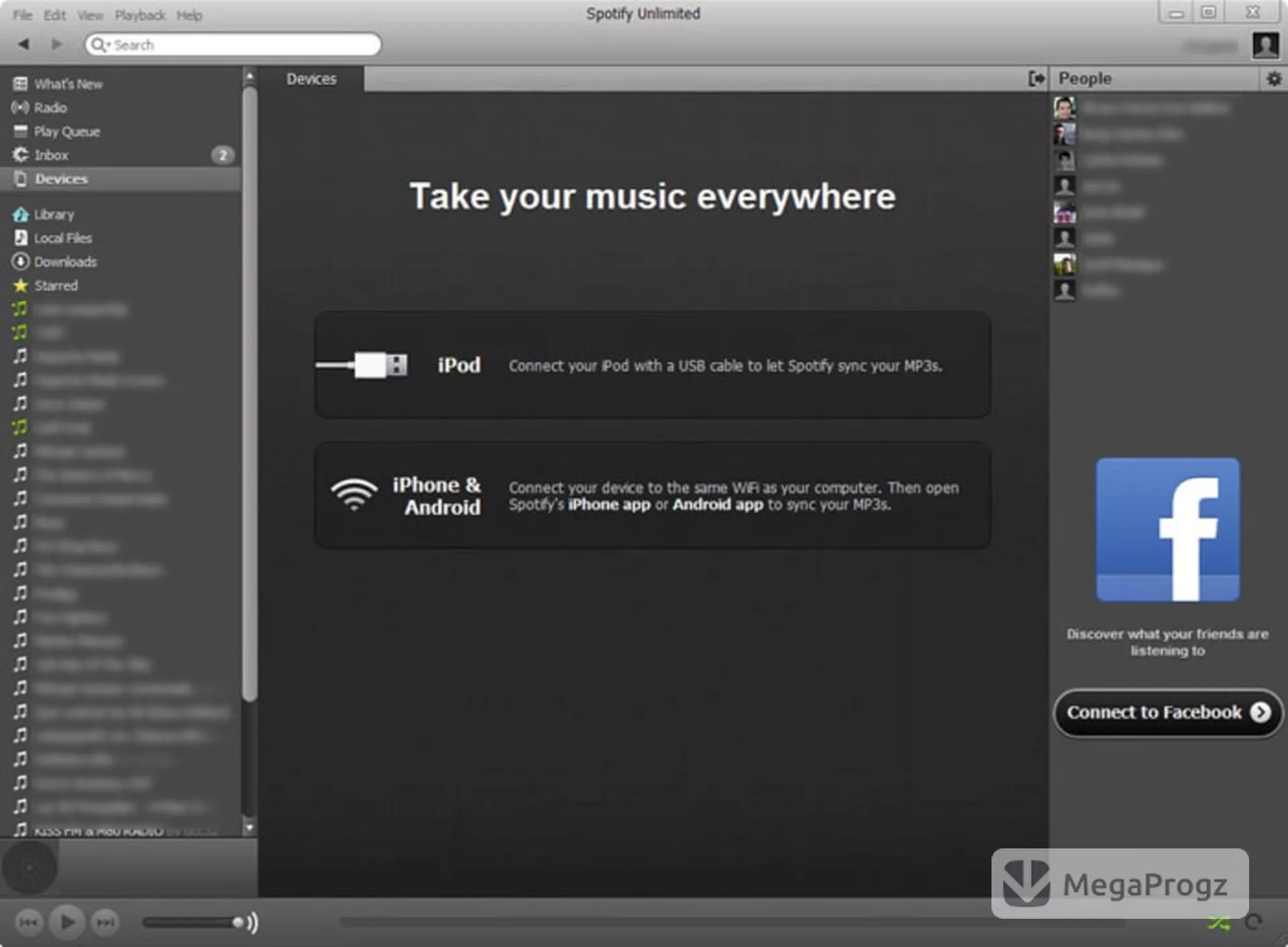The width and height of the screenshot is (1288, 947).
Task: Click the large Facebook logo
Action: 1167,530
